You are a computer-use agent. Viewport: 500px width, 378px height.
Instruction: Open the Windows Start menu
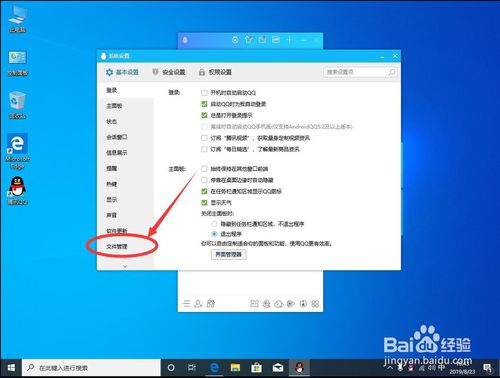pyautogui.click(x=11, y=368)
